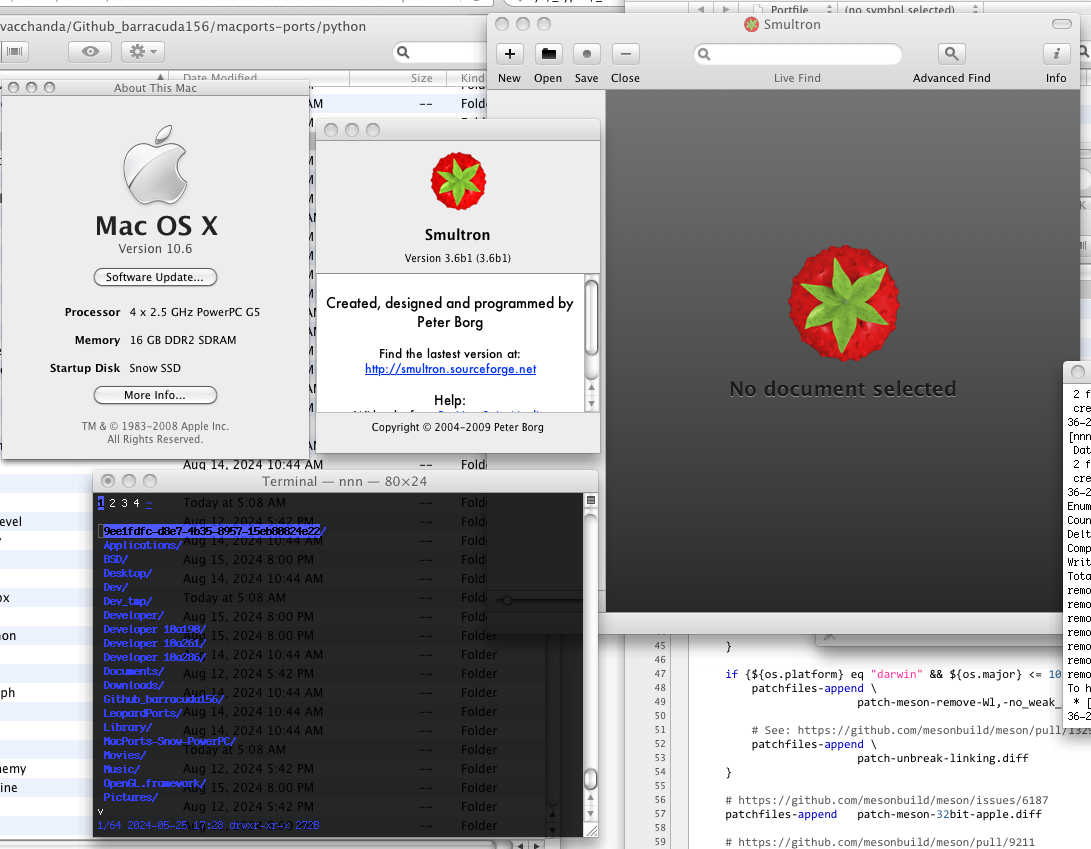Click the Save icon in Smultron toolbar
Screen dimensions: 1091x849
[x=587, y=54]
